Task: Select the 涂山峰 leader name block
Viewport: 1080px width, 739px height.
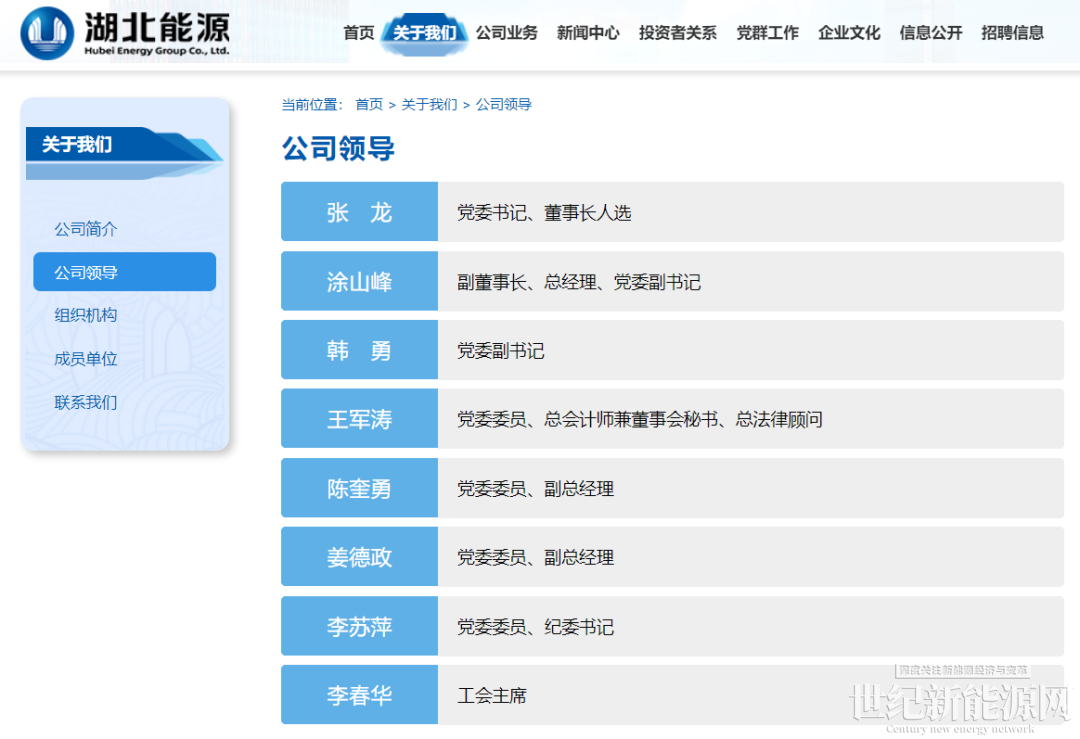Action: click(359, 282)
